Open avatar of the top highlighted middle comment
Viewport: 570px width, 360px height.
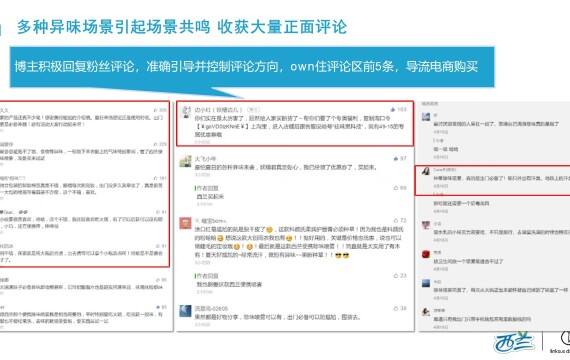coord(186,112)
